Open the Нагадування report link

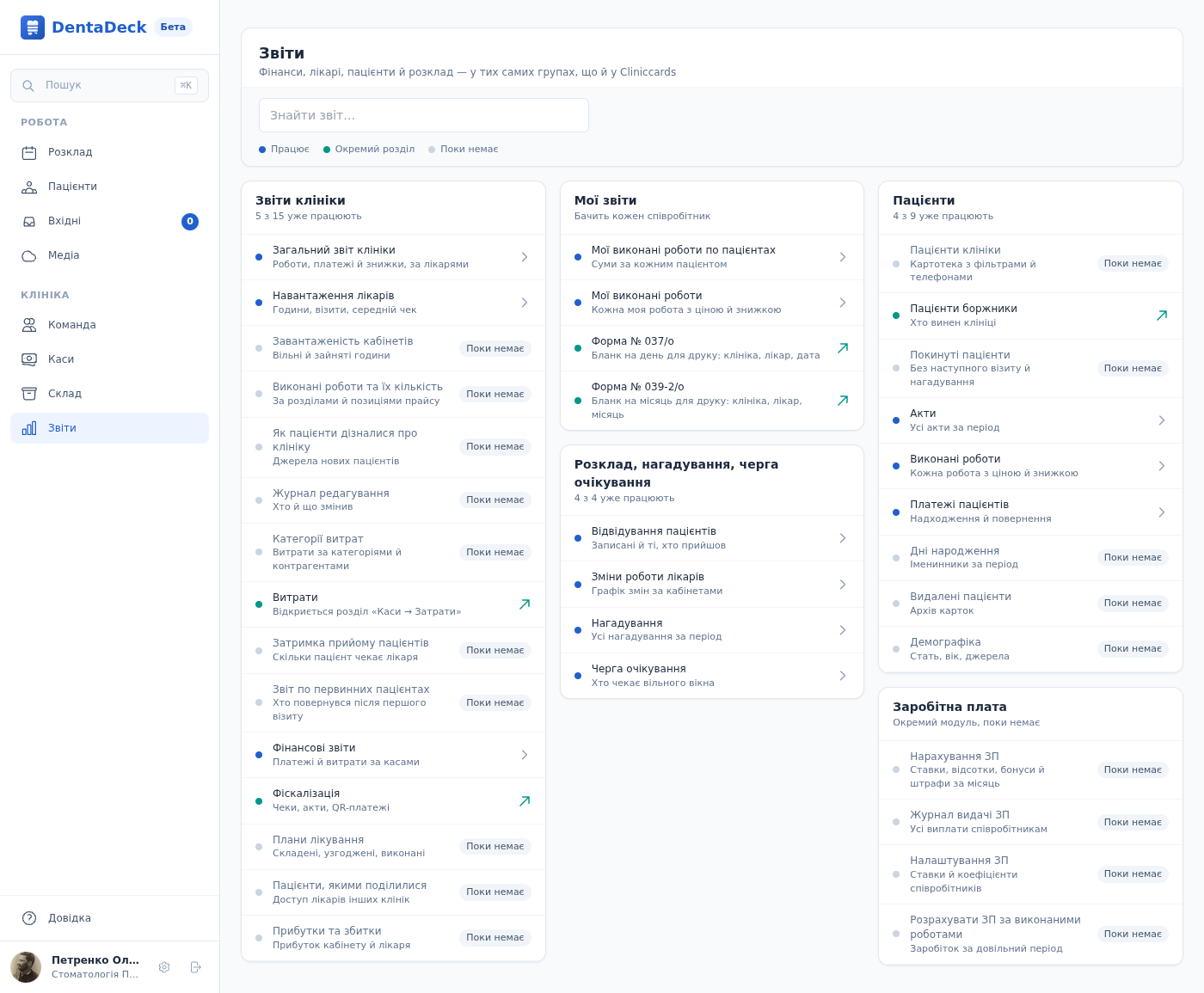(712, 630)
